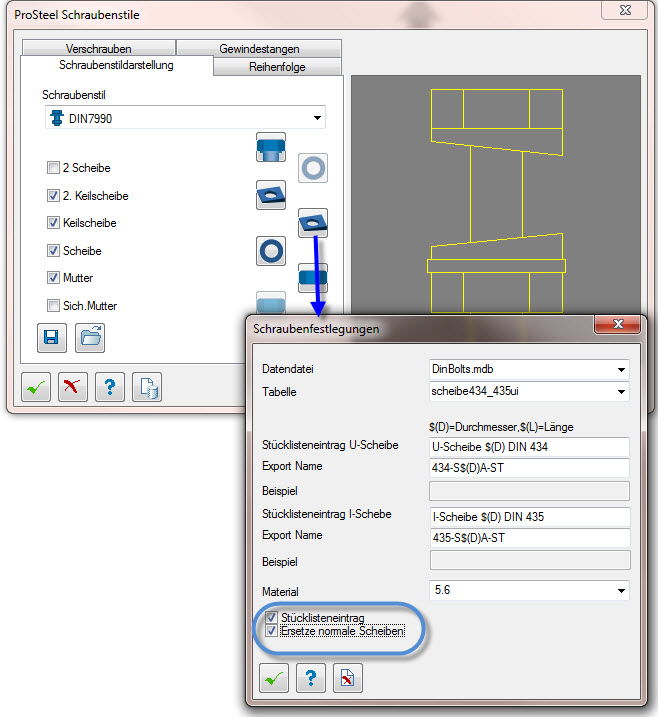Screen dimensions: 658x717
Task: Click the Sich.Mutter lock nut icon
Action: tap(271, 303)
